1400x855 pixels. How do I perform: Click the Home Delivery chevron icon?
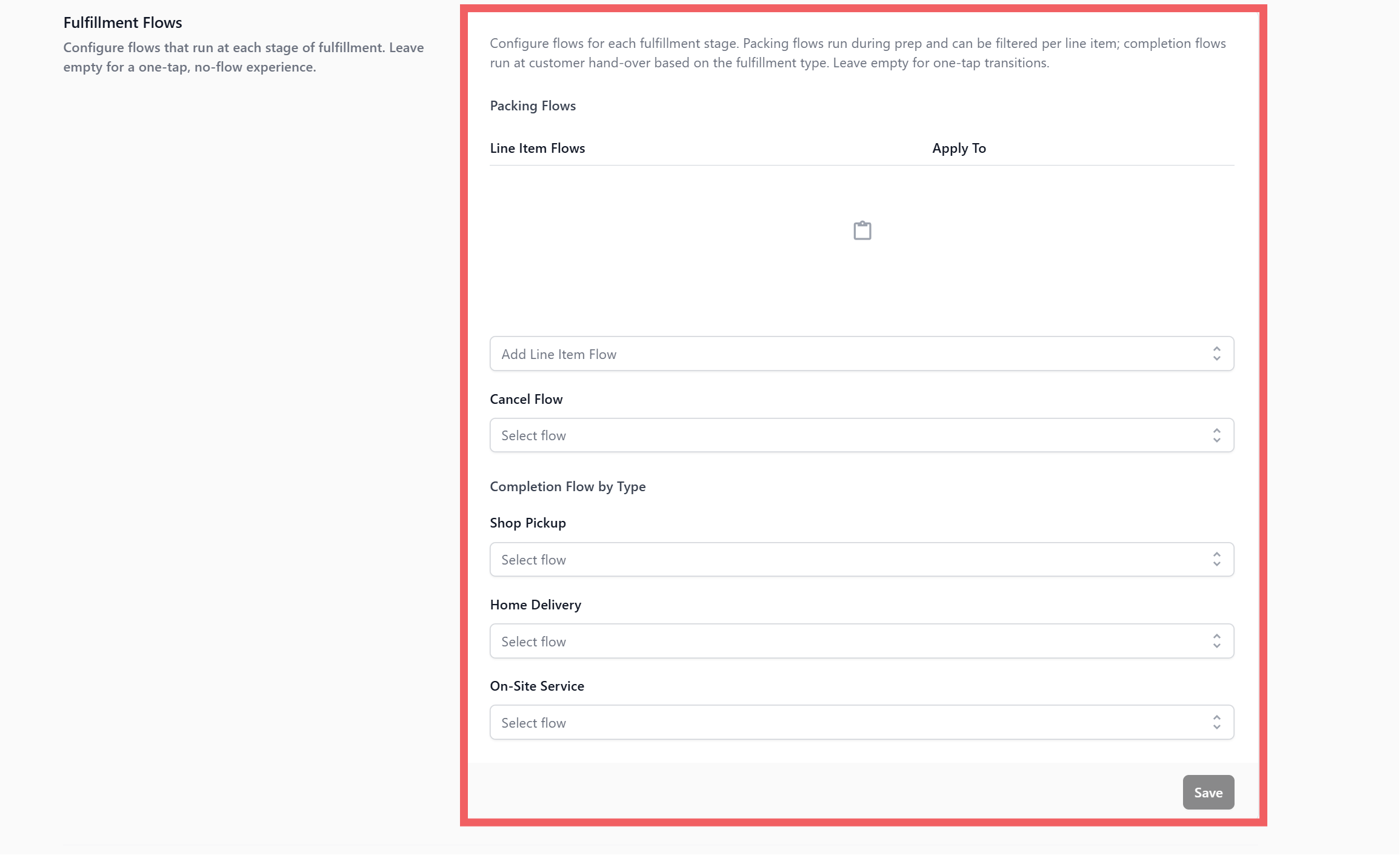tap(1216, 641)
